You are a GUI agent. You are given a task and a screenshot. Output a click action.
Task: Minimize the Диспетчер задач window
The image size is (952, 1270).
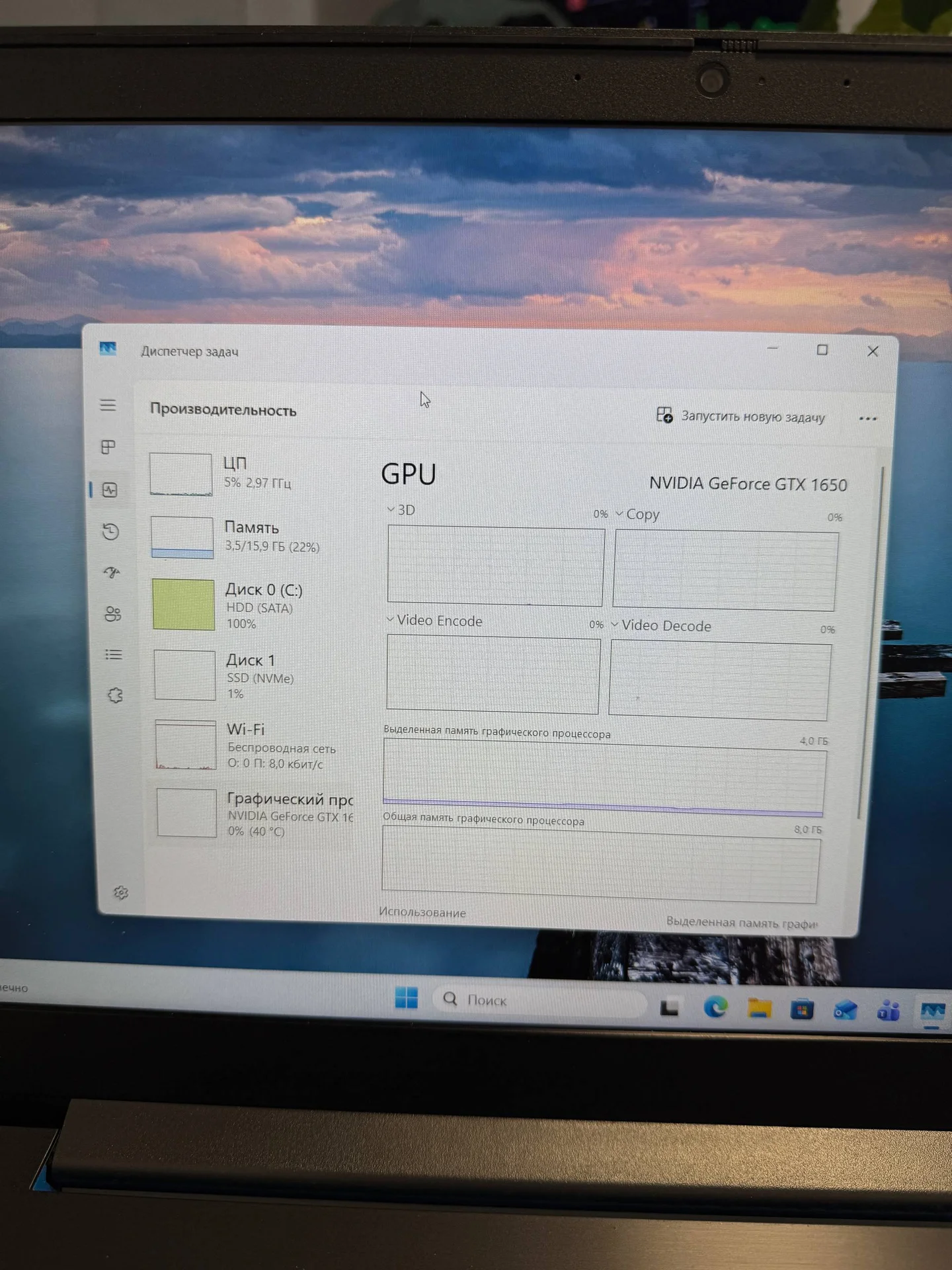(772, 349)
